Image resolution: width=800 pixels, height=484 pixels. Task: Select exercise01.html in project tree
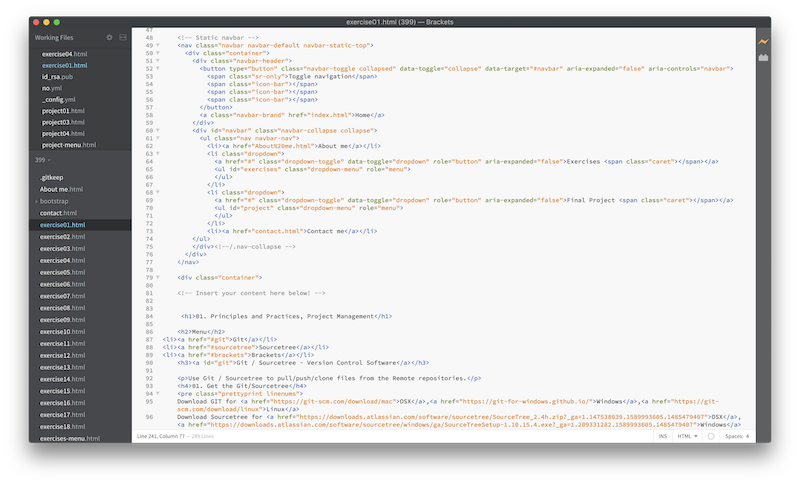63,225
